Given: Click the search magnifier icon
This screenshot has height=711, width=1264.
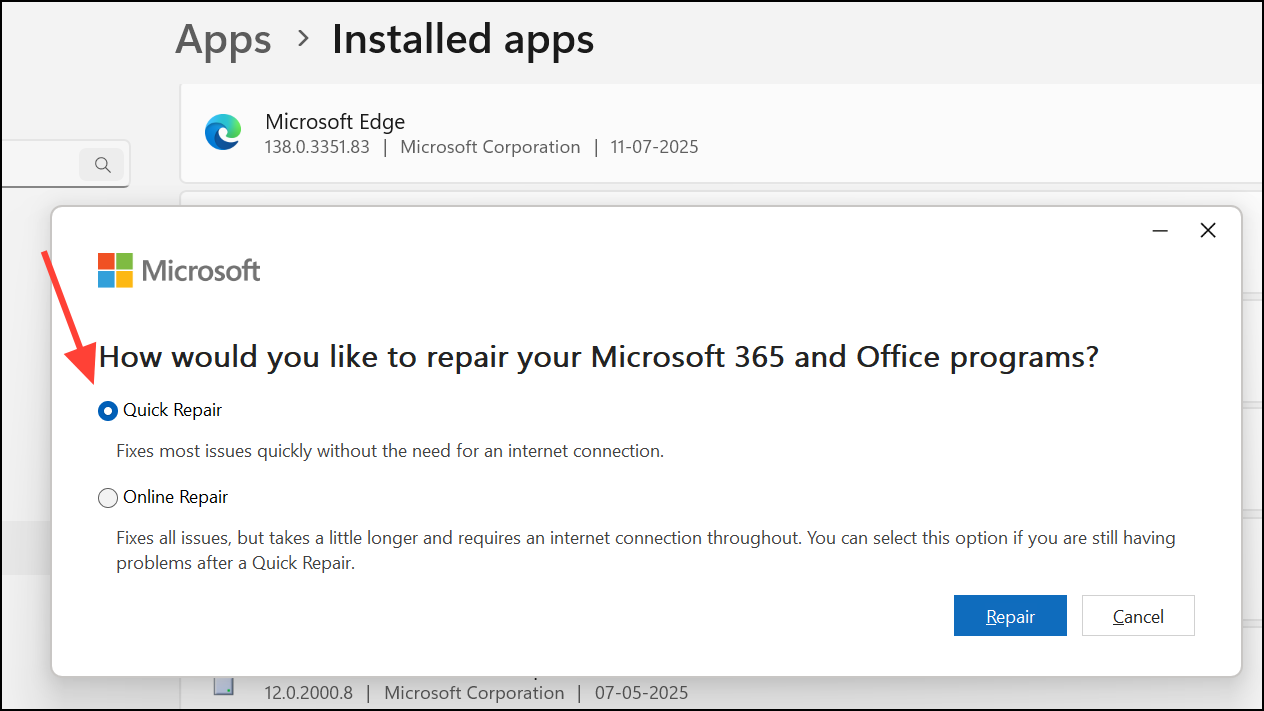Looking at the screenshot, I should (102, 165).
